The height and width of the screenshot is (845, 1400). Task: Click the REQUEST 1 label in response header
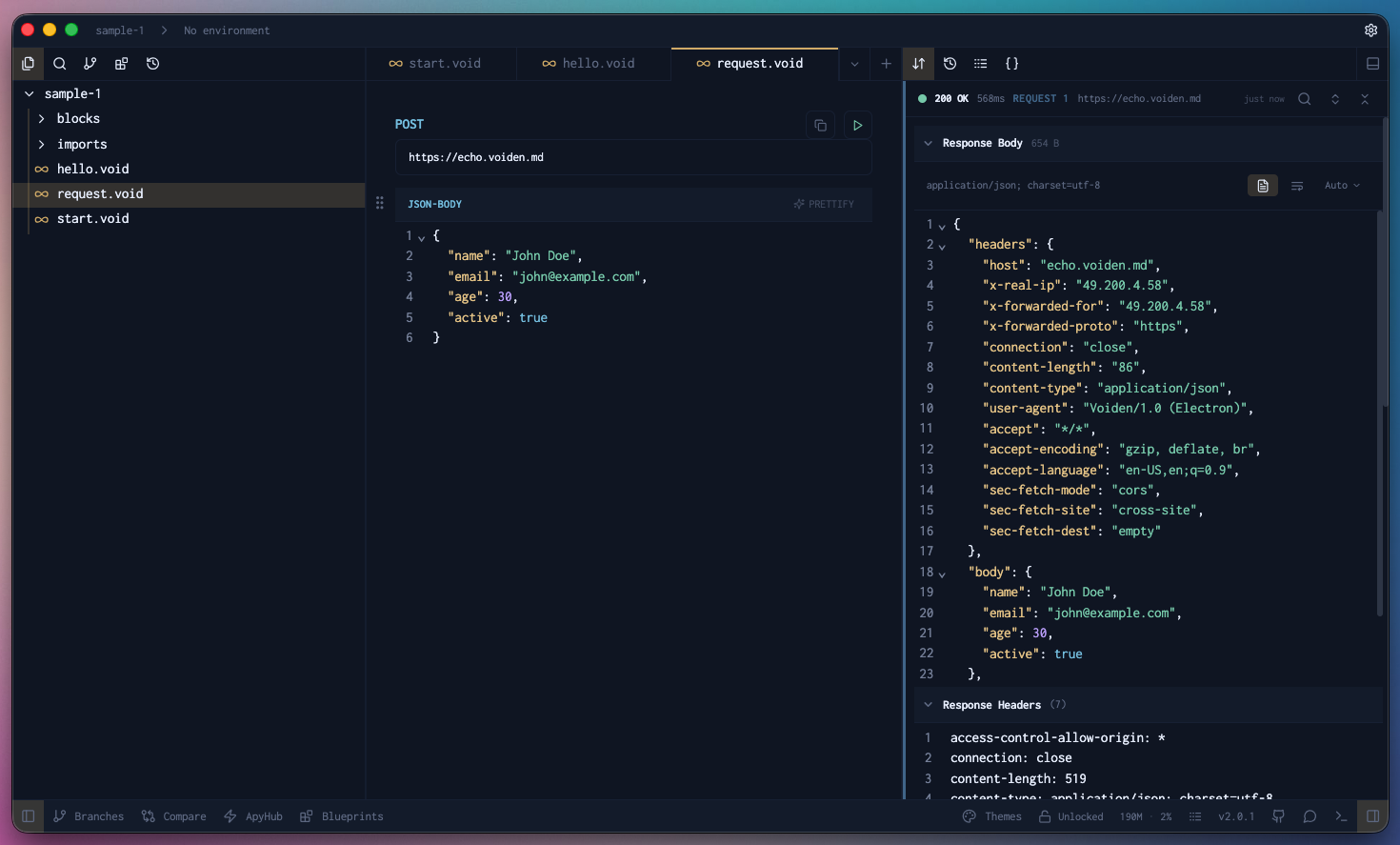pos(1040,99)
